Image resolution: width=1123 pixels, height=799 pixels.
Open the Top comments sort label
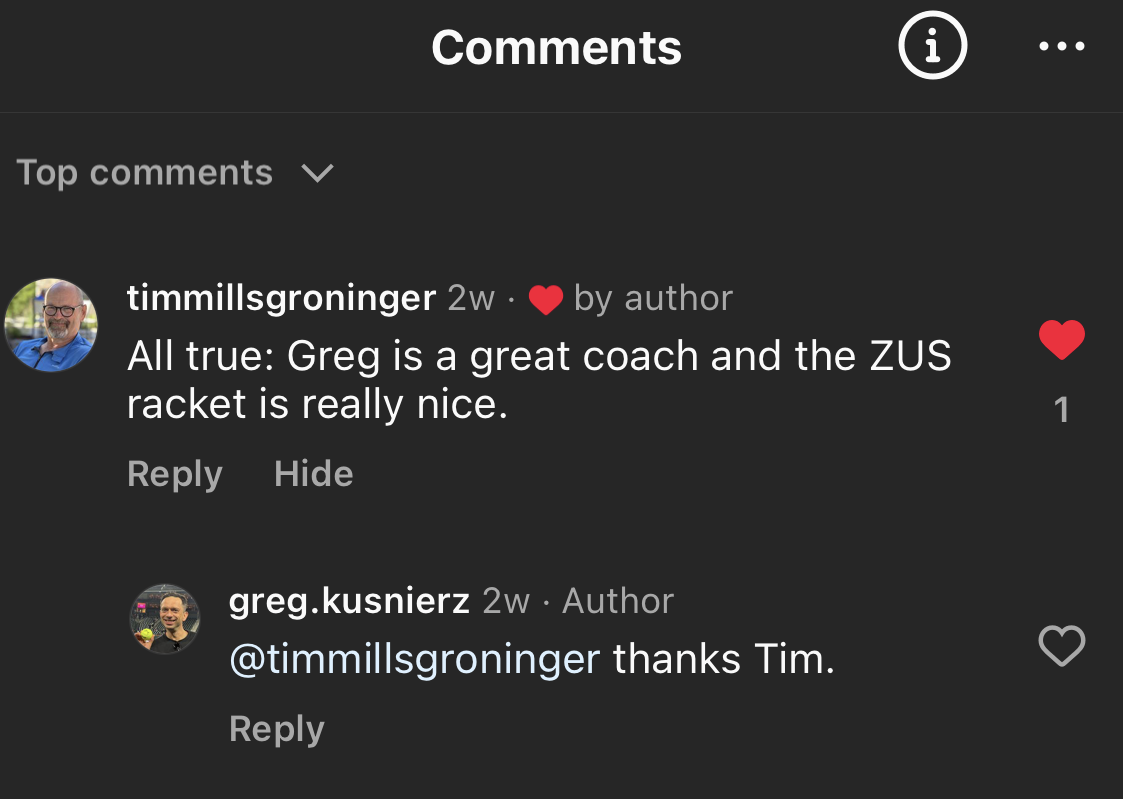coord(145,173)
